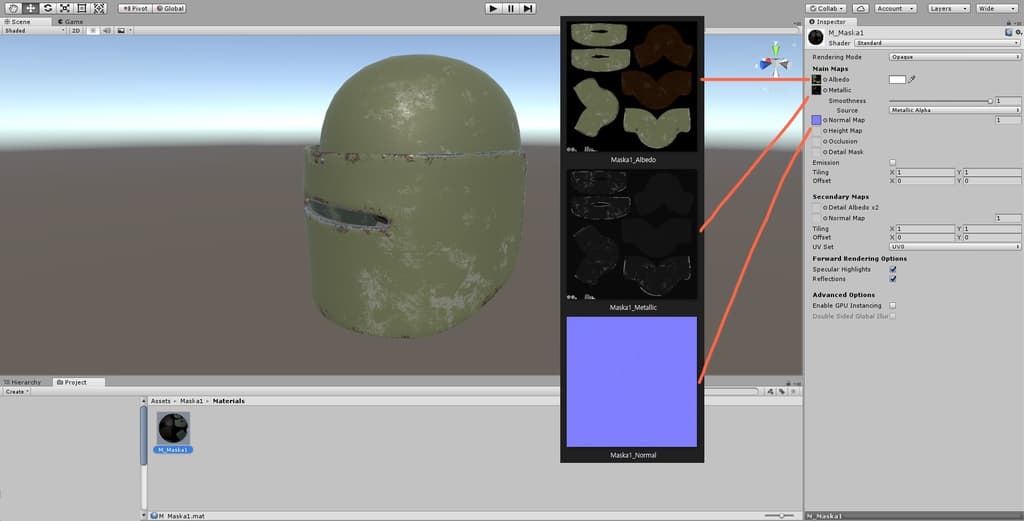1024x521 pixels.
Task: Click the M_Maska1 material preview sphere in Inspector
Action: coord(816,37)
